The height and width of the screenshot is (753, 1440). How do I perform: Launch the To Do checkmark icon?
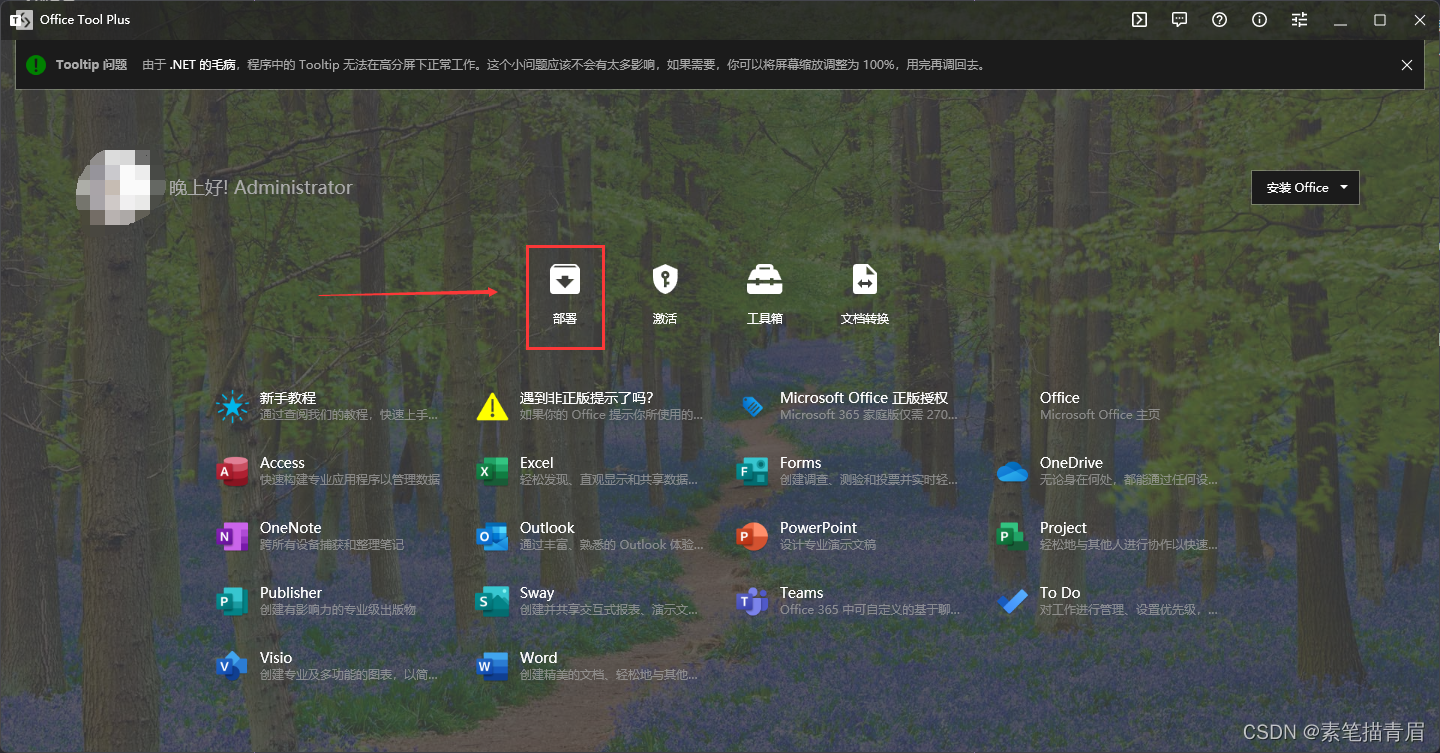1012,601
